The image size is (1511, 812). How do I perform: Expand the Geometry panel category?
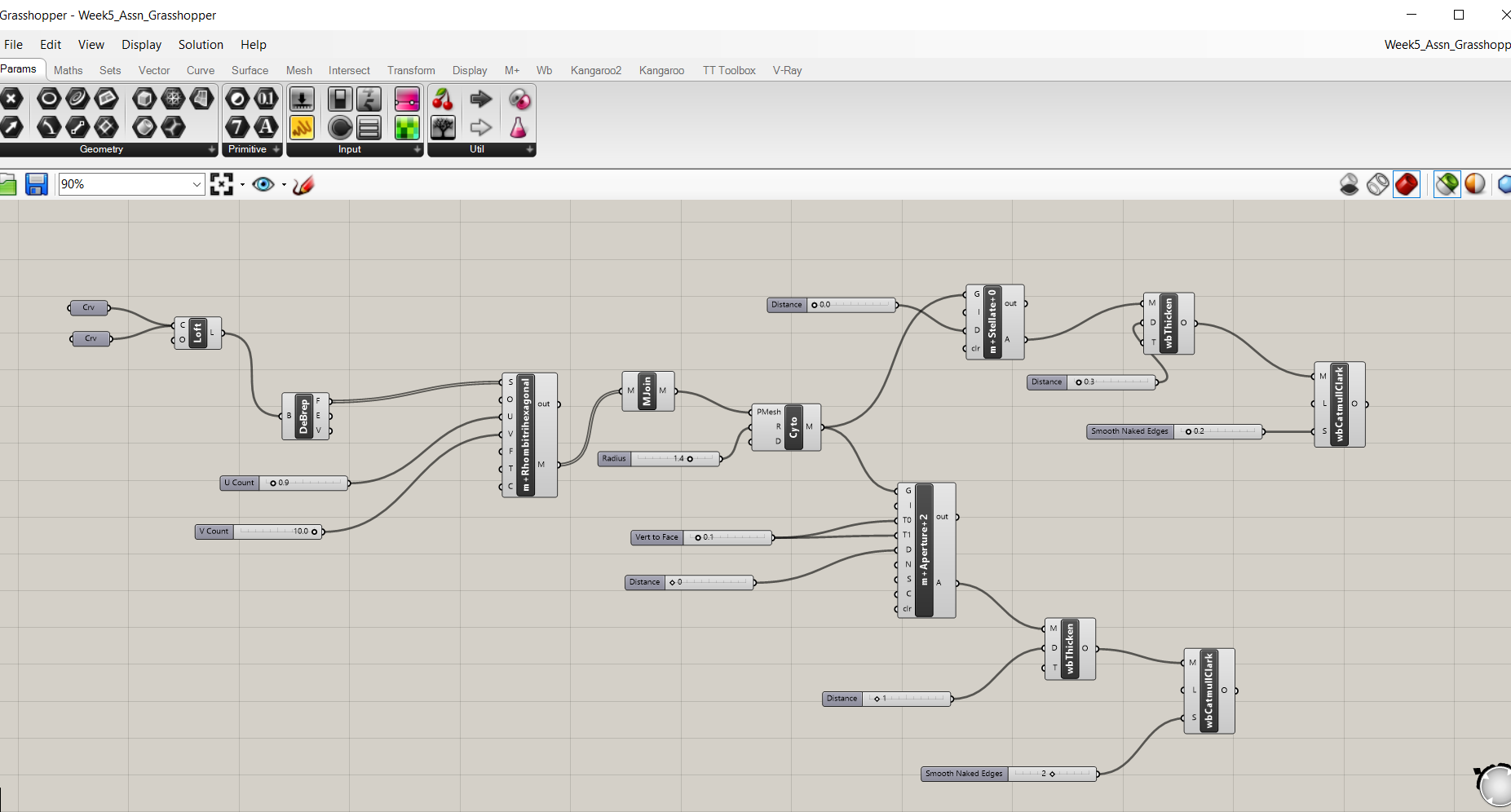(212, 150)
